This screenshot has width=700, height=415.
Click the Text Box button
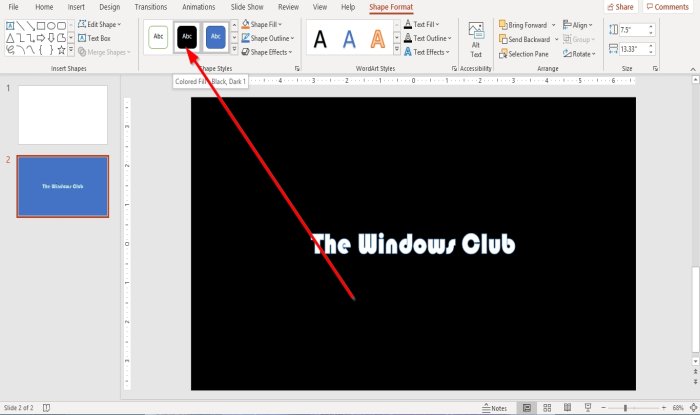coord(94,38)
